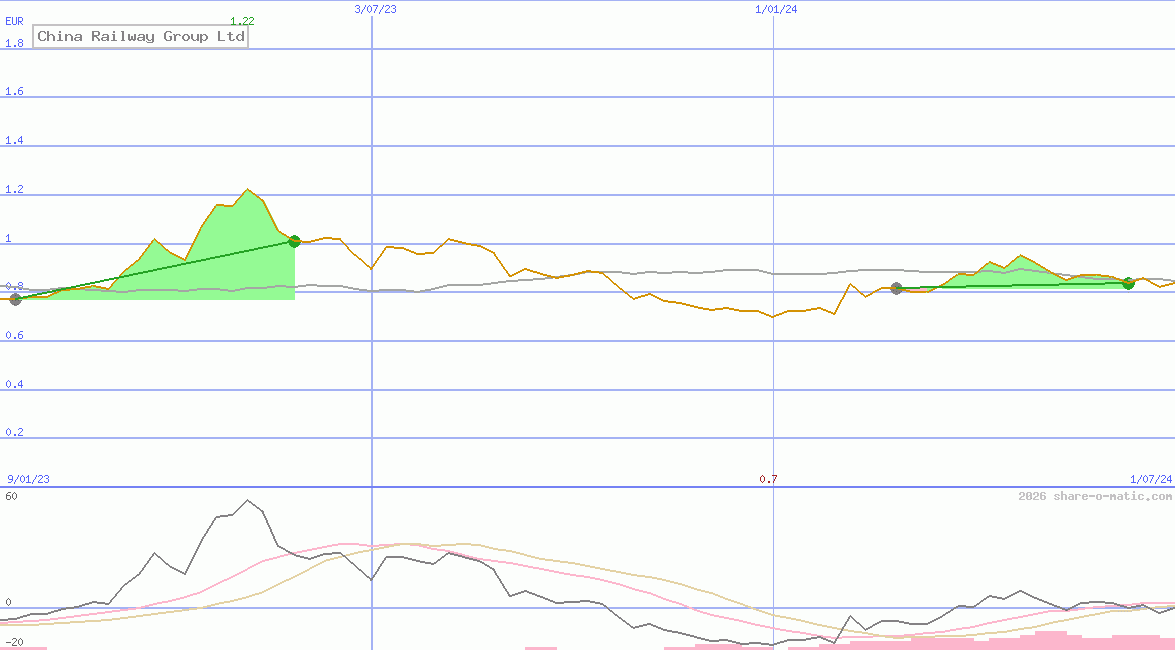Viewport: 1175px width, 650px height.
Task: Click the green endpoint marker near 1/07/24
Action: point(1128,283)
